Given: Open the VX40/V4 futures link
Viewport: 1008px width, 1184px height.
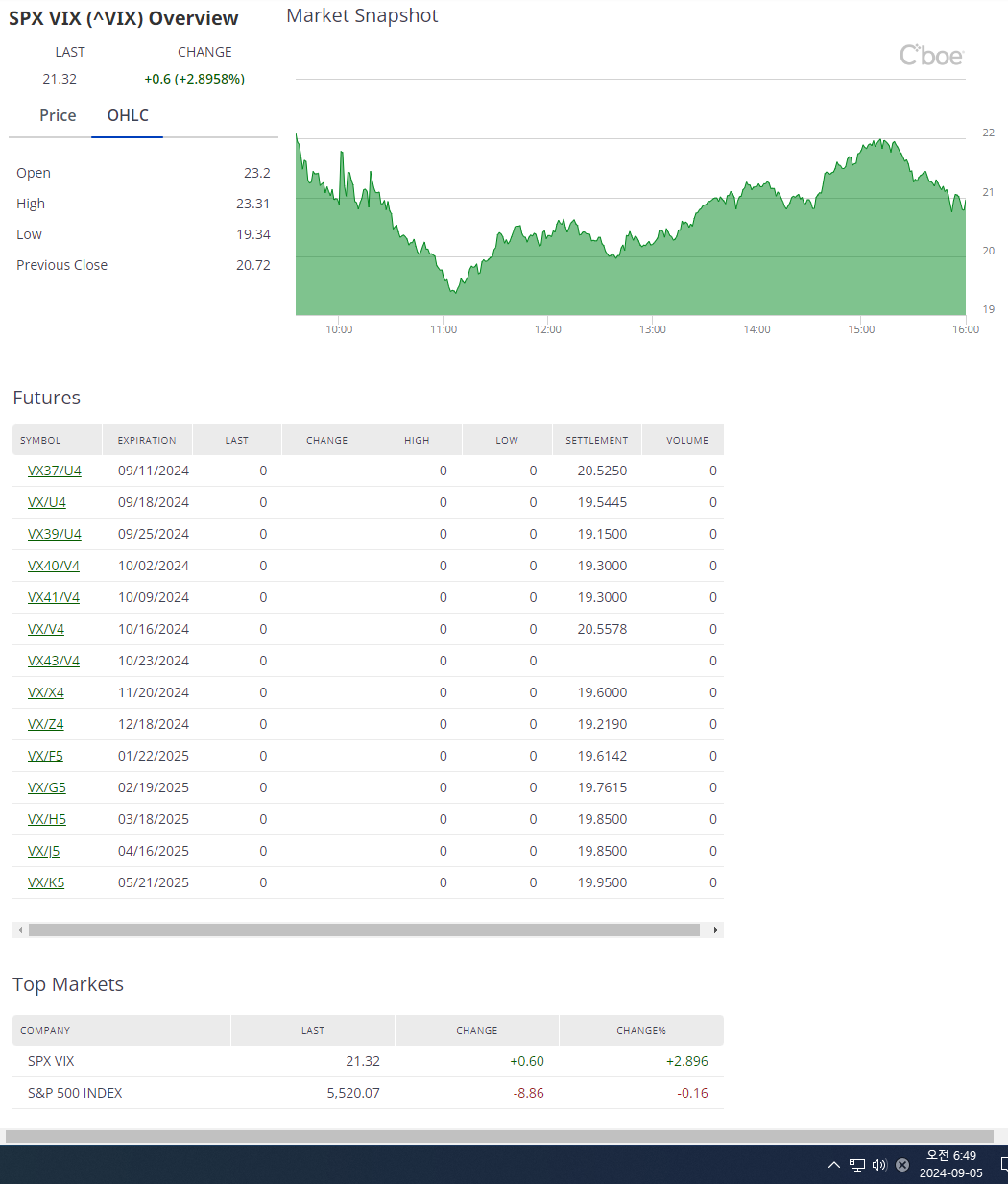Looking at the screenshot, I should click(54, 566).
